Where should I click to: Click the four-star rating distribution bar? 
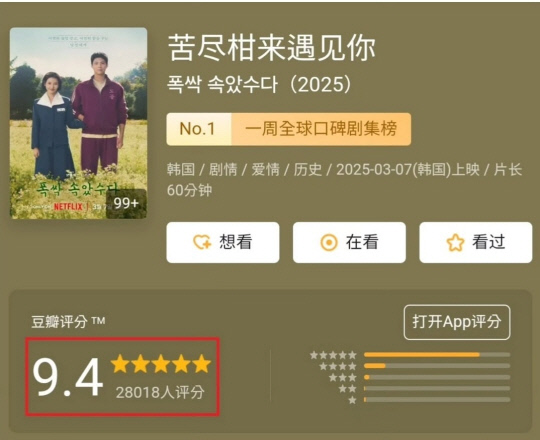[437, 366]
